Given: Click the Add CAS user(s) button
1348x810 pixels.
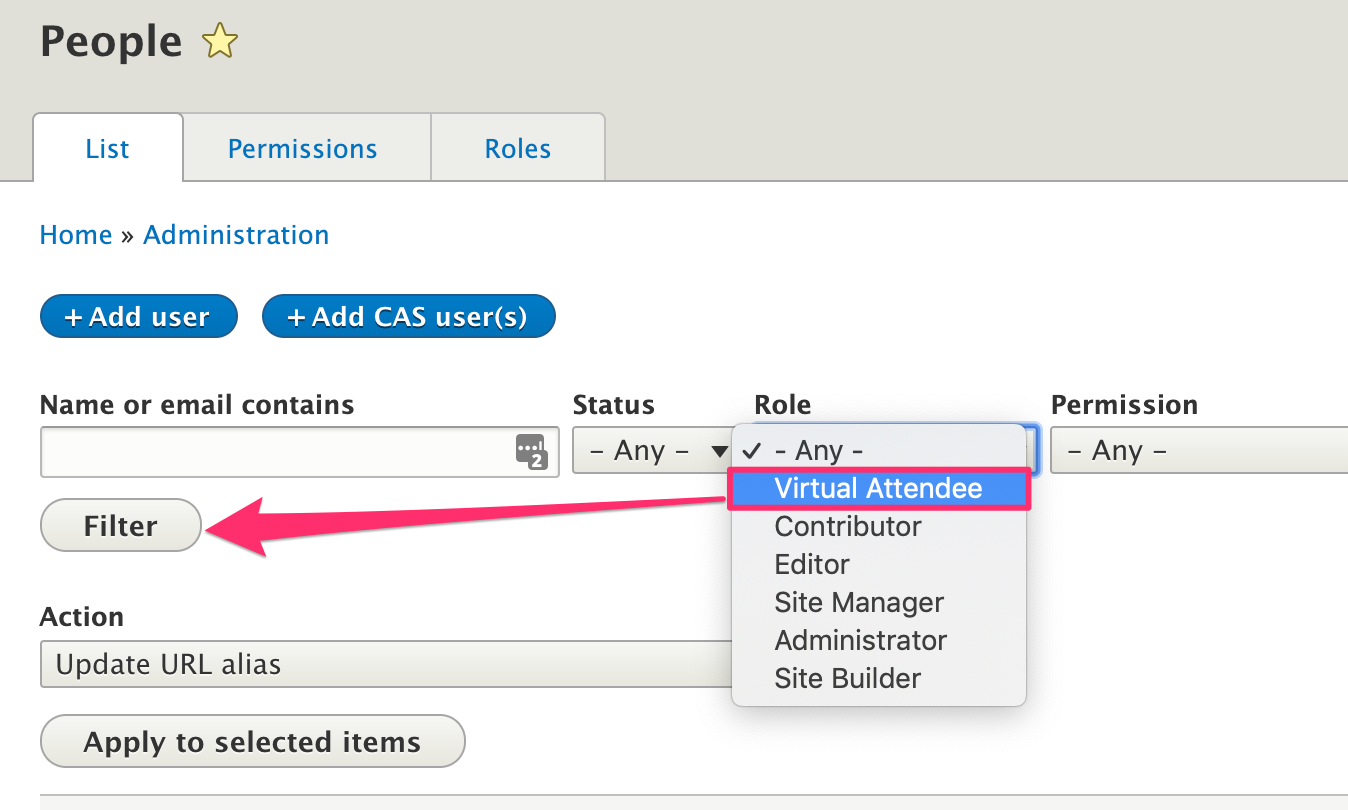Looking at the screenshot, I should pos(408,317).
